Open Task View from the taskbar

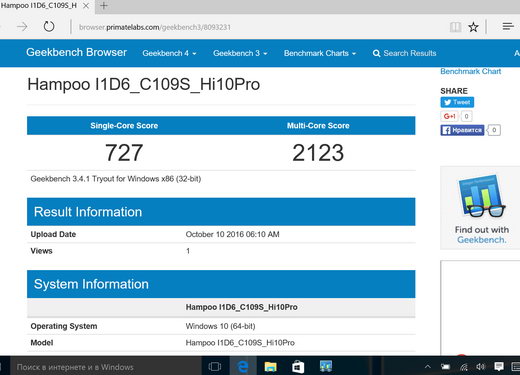coord(215,367)
